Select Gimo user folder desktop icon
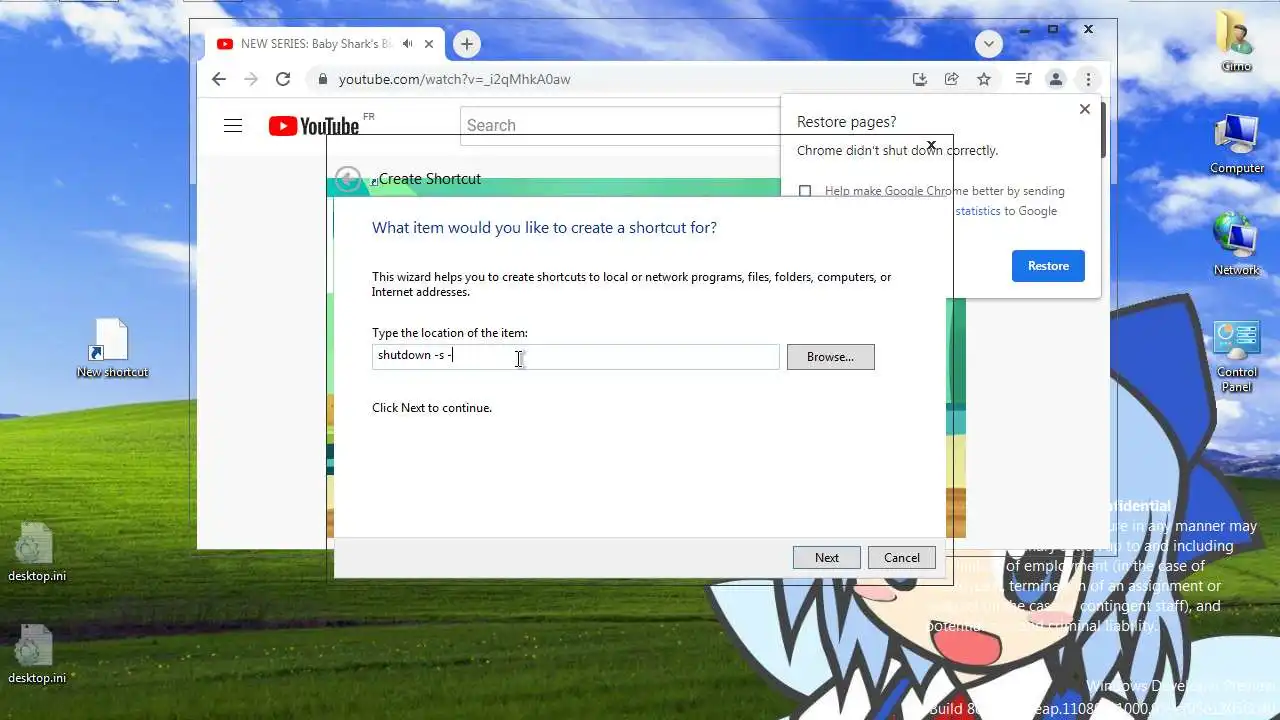The width and height of the screenshot is (1280, 720). [1236, 41]
